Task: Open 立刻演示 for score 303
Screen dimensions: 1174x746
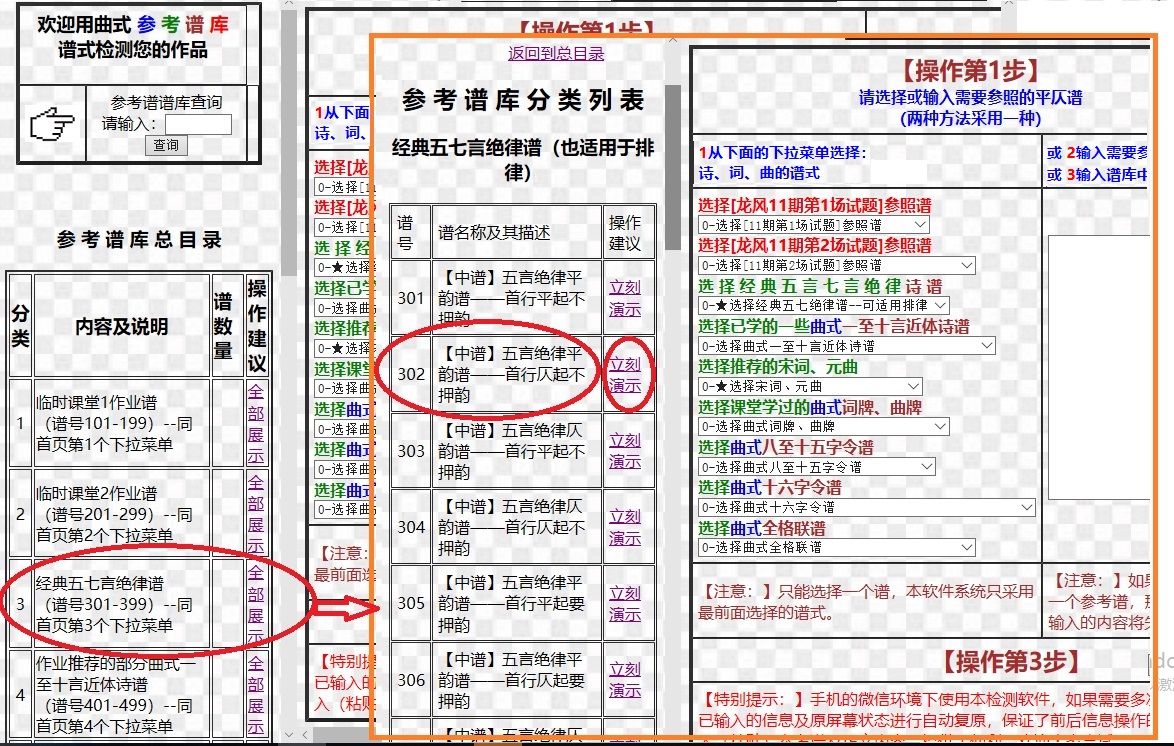Action: pos(625,451)
